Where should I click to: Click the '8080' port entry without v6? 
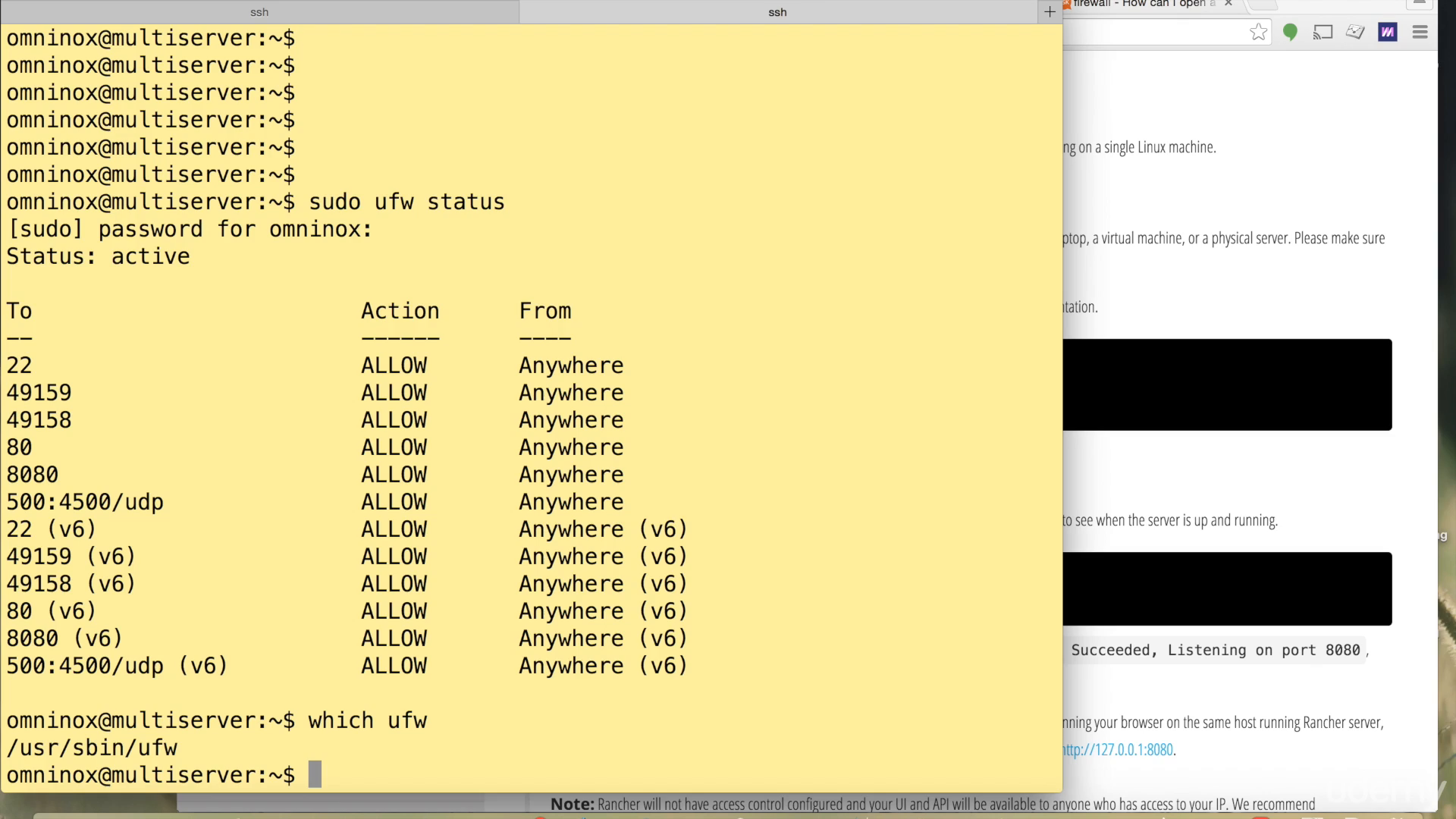point(33,475)
